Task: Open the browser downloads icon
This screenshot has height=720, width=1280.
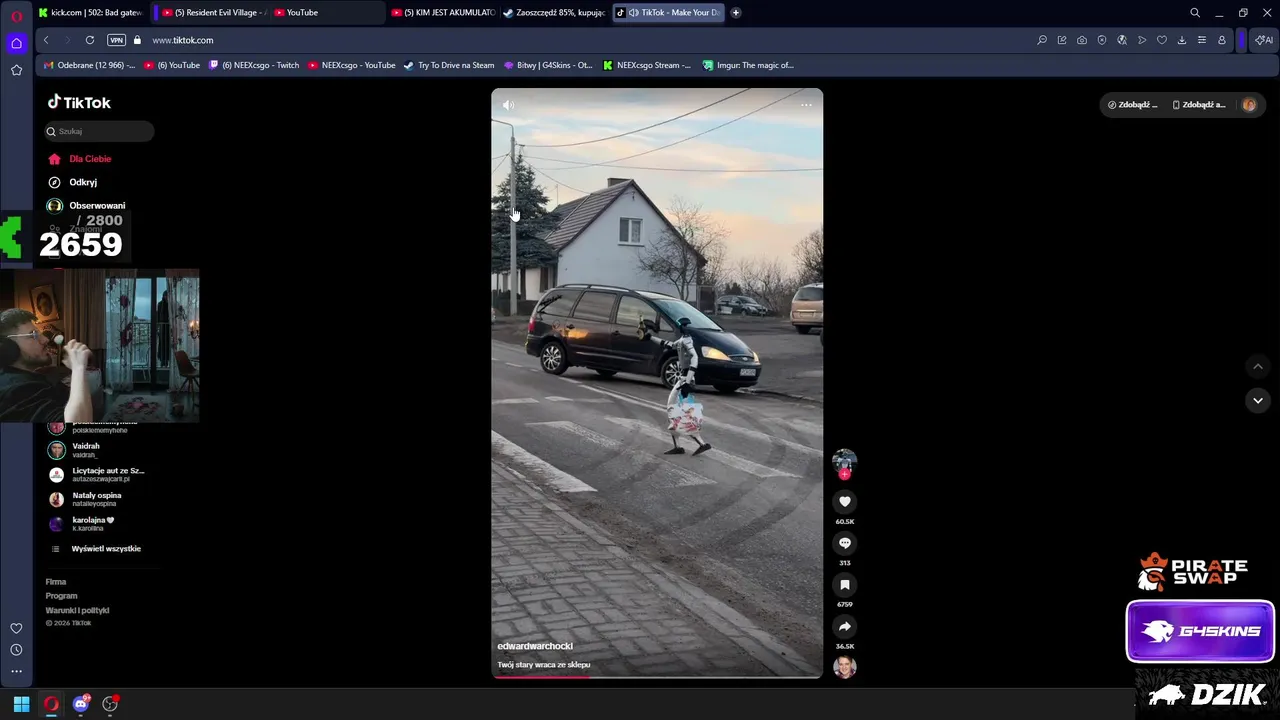Action: 1182,40
